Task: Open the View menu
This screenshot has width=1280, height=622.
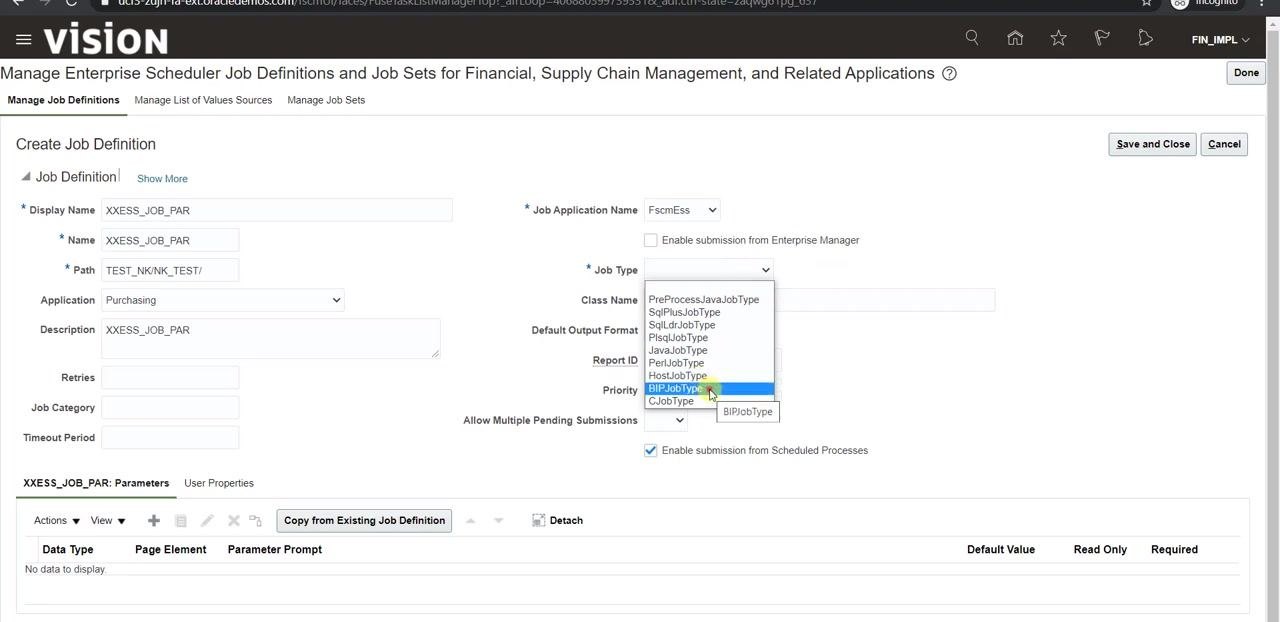Action: point(108,520)
